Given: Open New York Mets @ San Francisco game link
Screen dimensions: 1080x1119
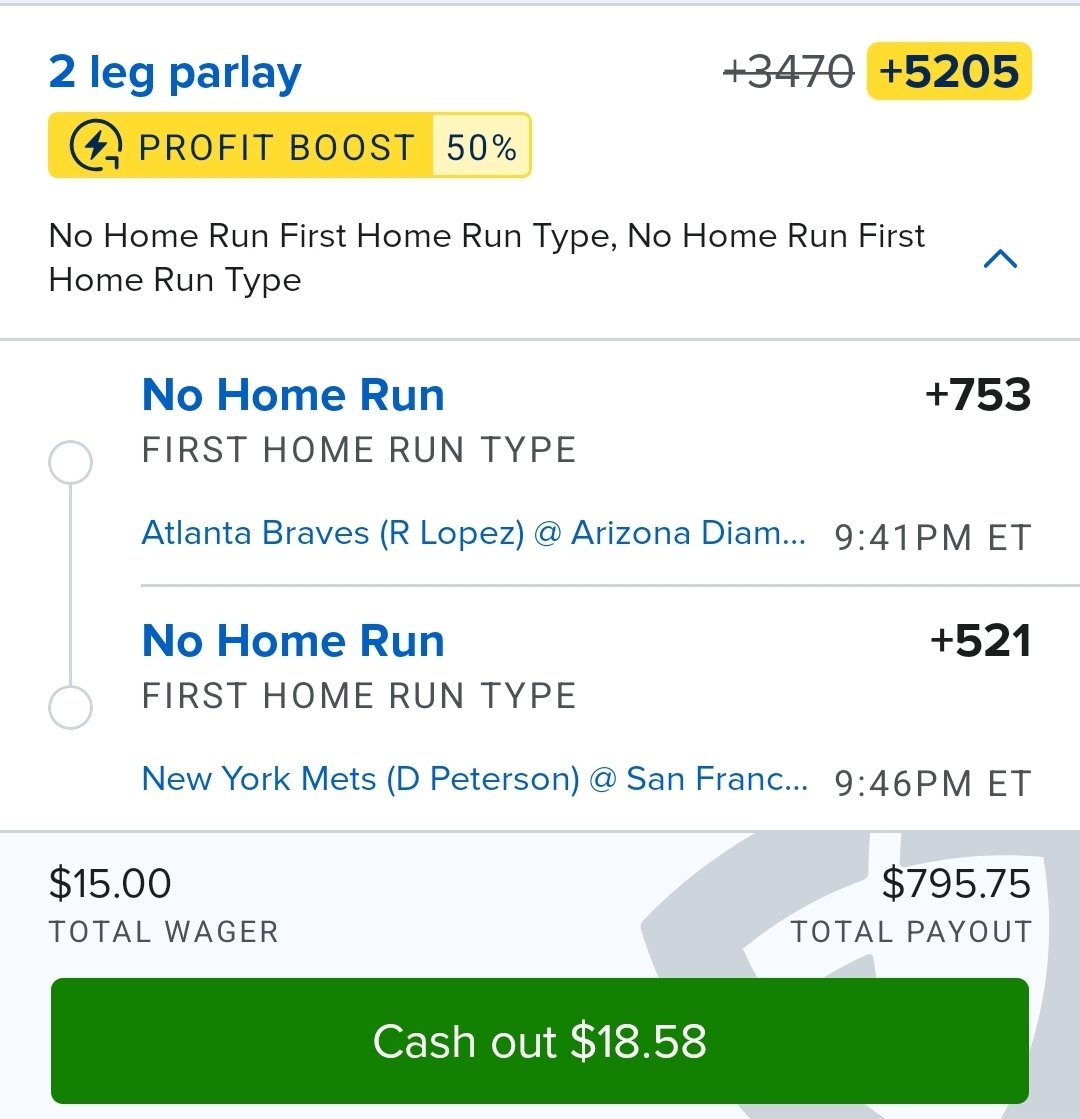Looking at the screenshot, I should (474, 779).
